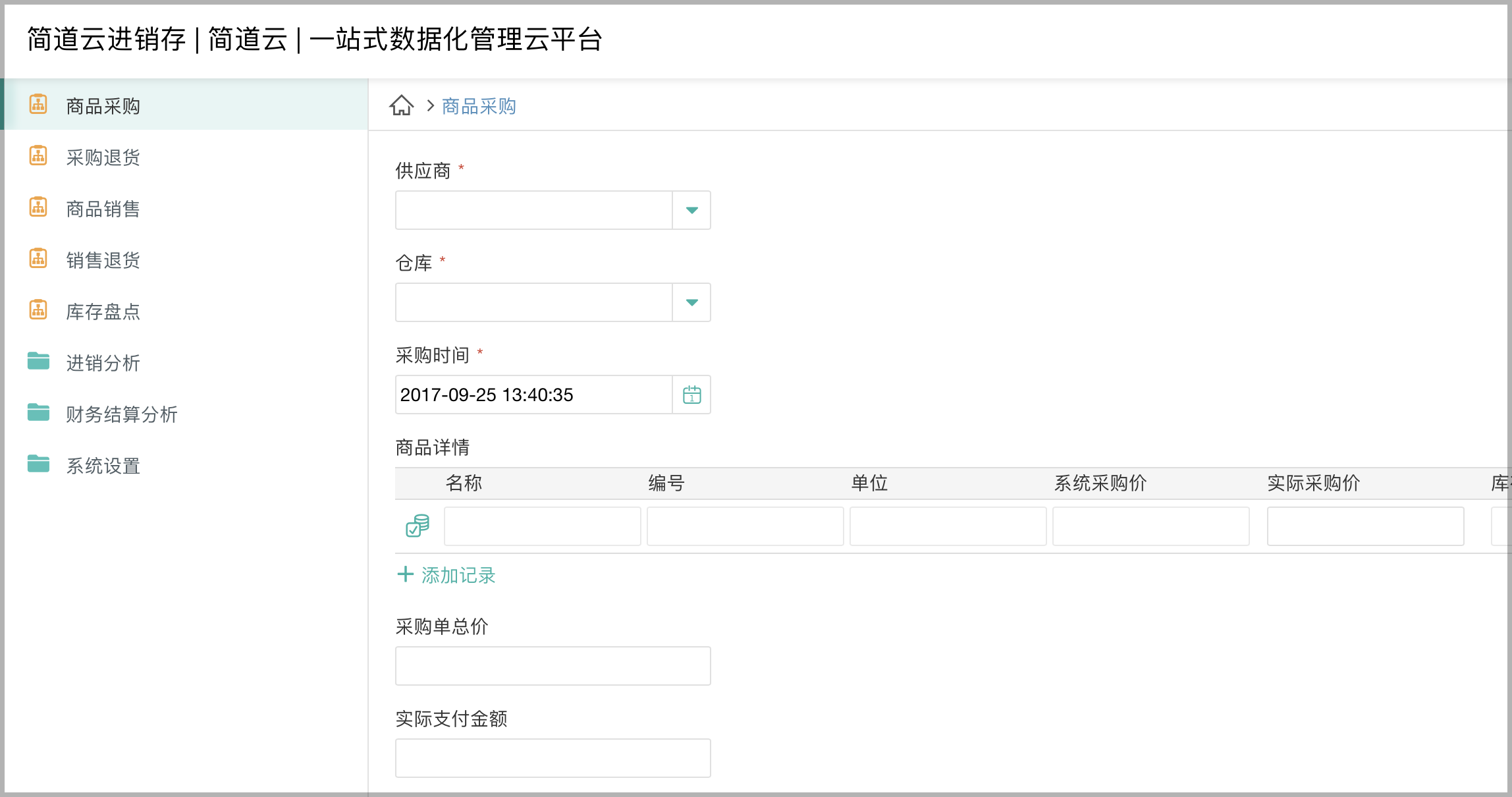
Task: Open the calendar icon beside 采购时间
Action: 691,395
